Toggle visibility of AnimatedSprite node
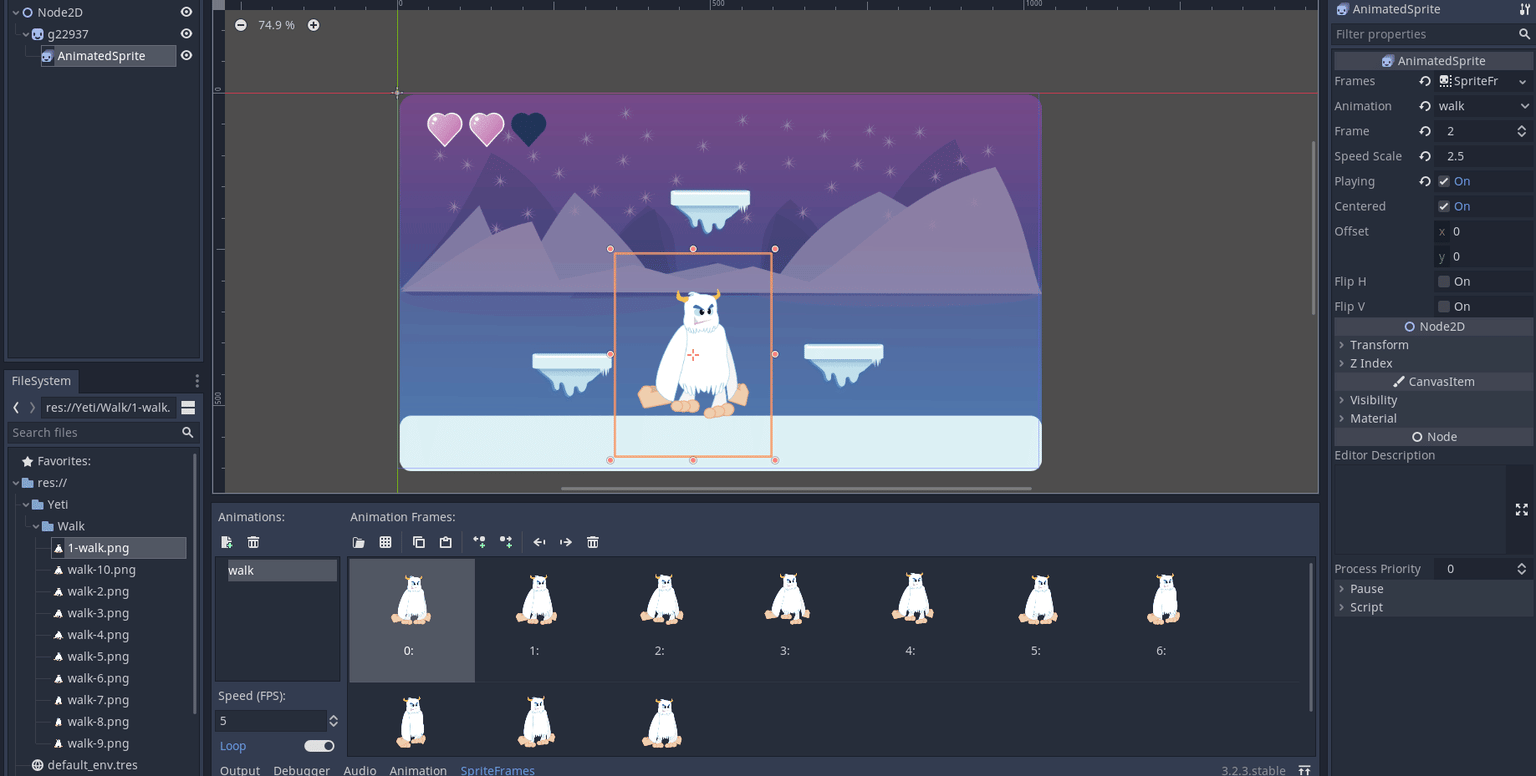1536x776 pixels. click(186, 56)
